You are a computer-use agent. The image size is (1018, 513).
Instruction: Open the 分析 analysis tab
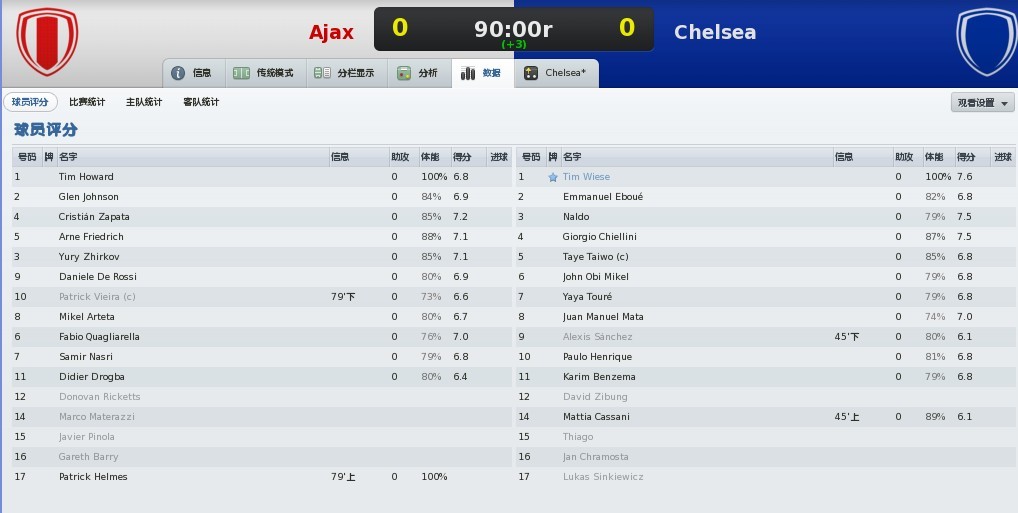click(419, 73)
